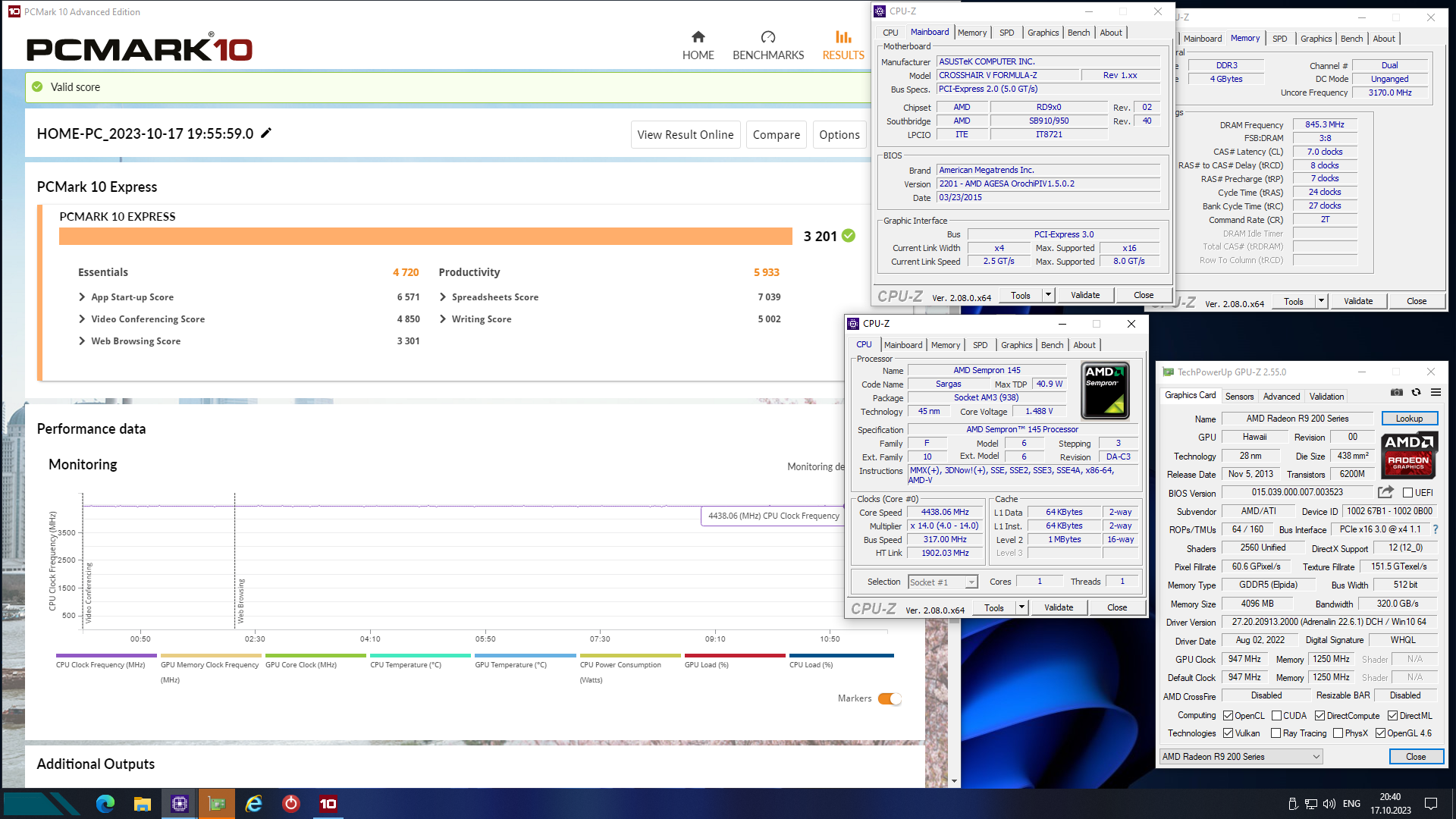Click View Result Online button

pos(686,135)
